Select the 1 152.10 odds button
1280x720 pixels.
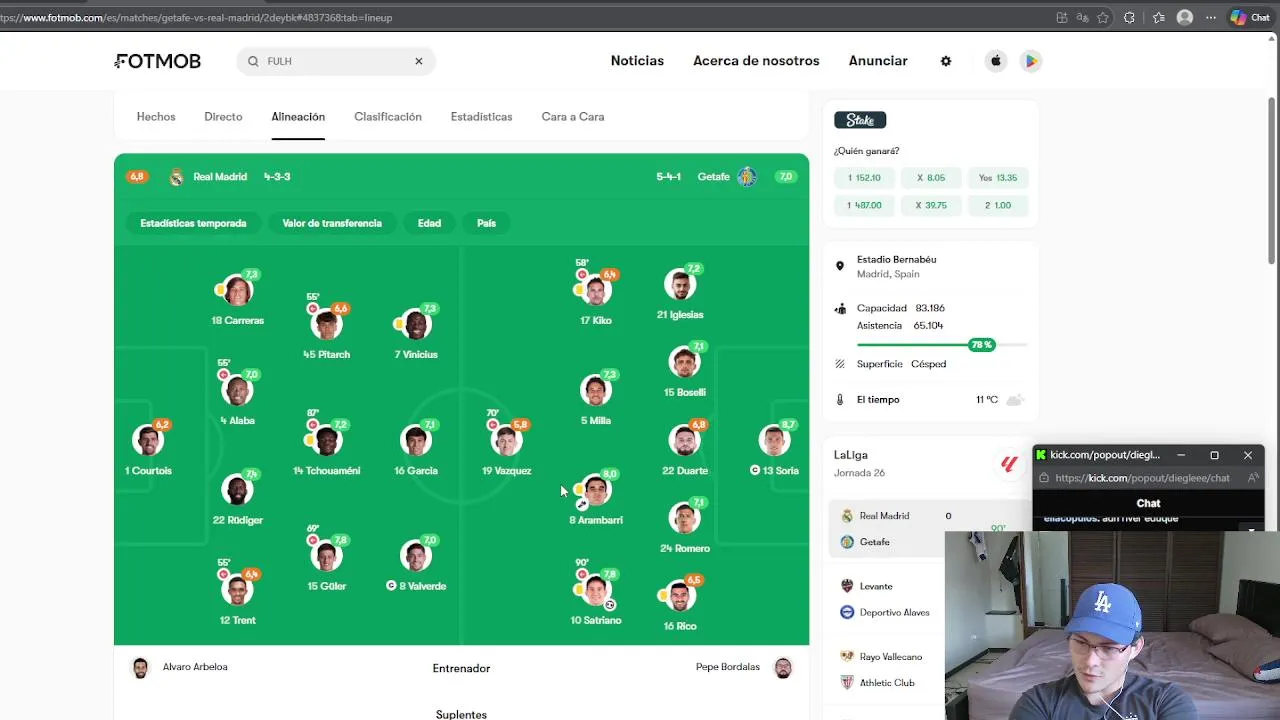click(x=864, y=178)
